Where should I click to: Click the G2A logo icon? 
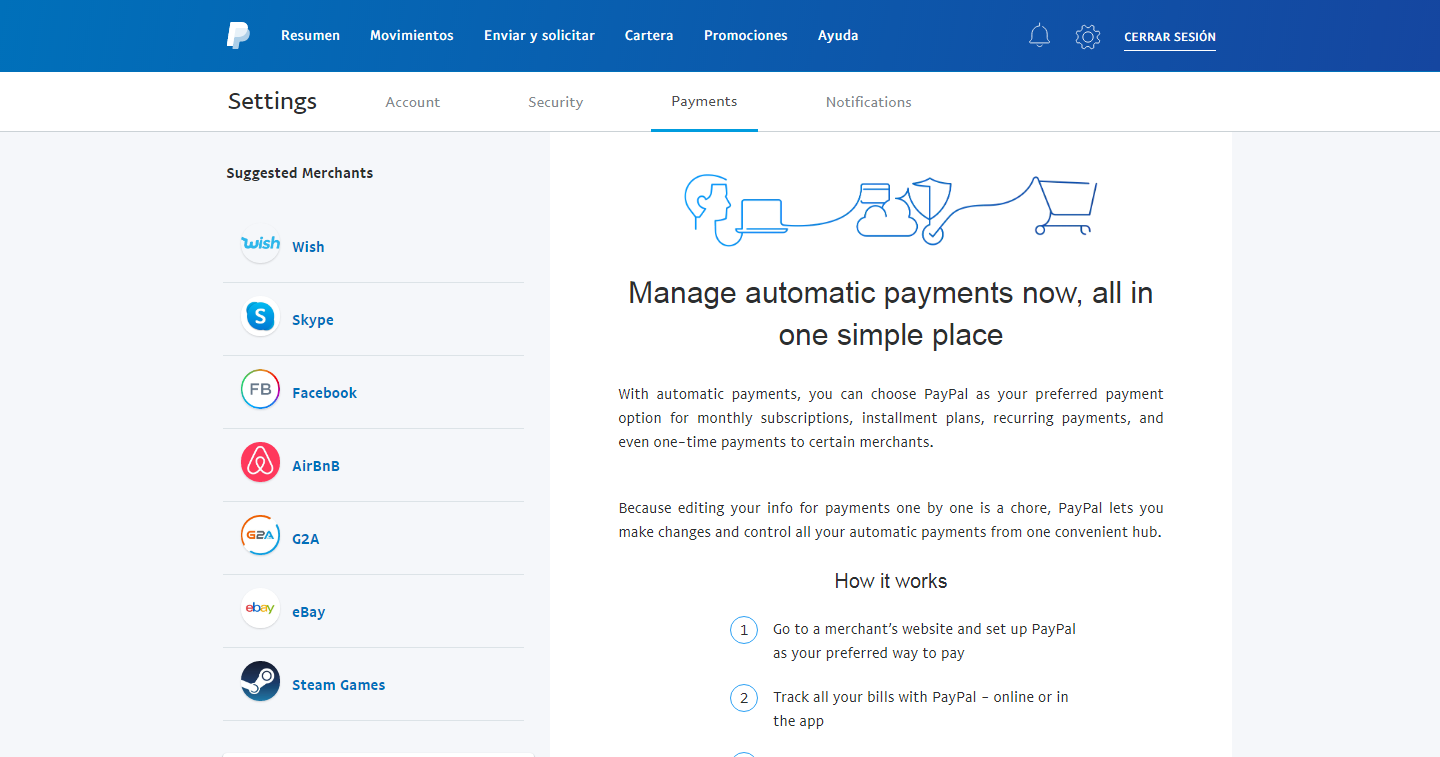pos(260,536)
